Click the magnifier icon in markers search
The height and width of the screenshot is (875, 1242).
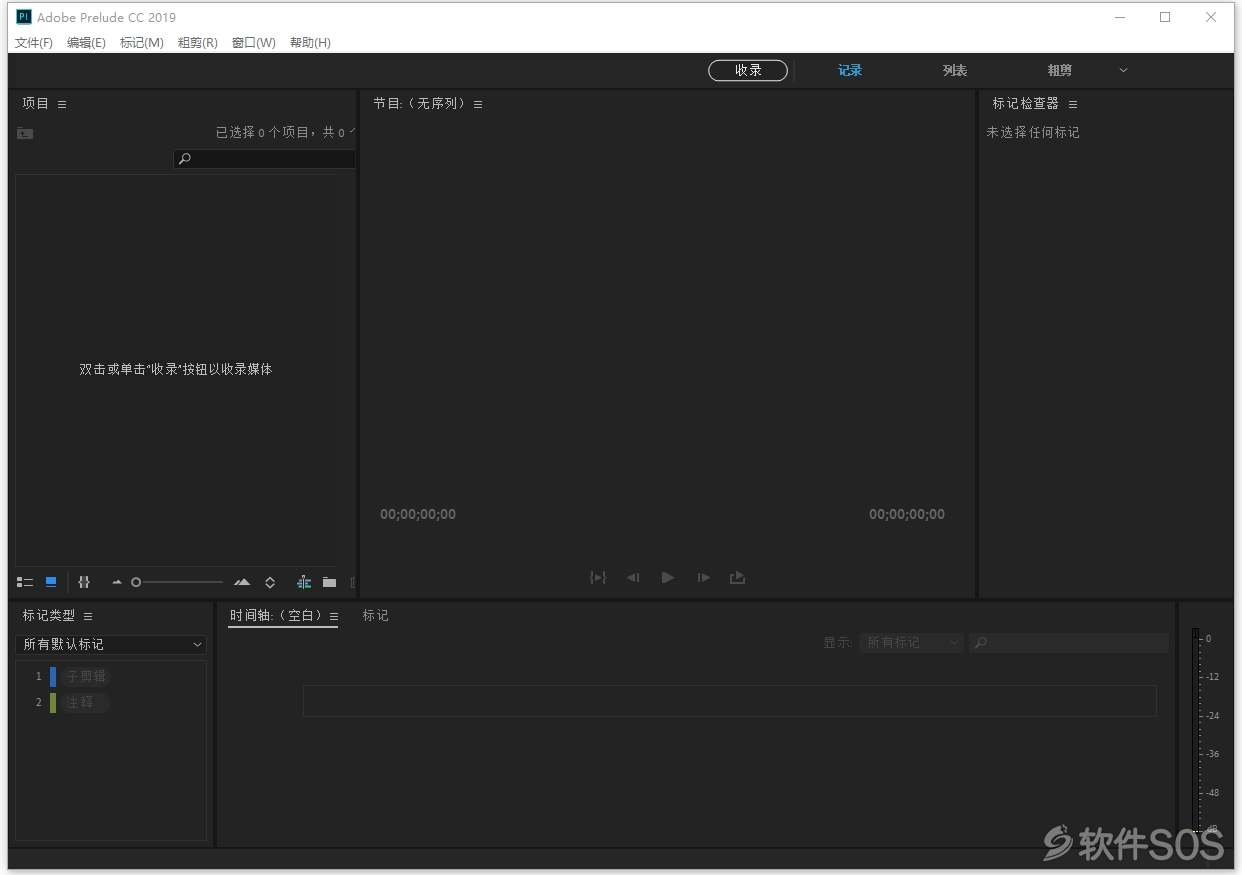981,643
